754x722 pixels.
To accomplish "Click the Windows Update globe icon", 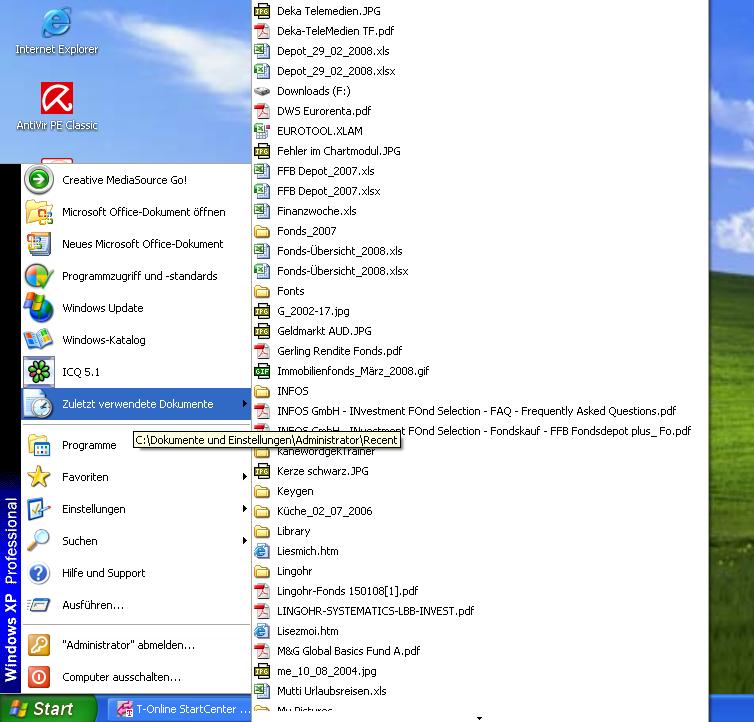I will point(39,308).
